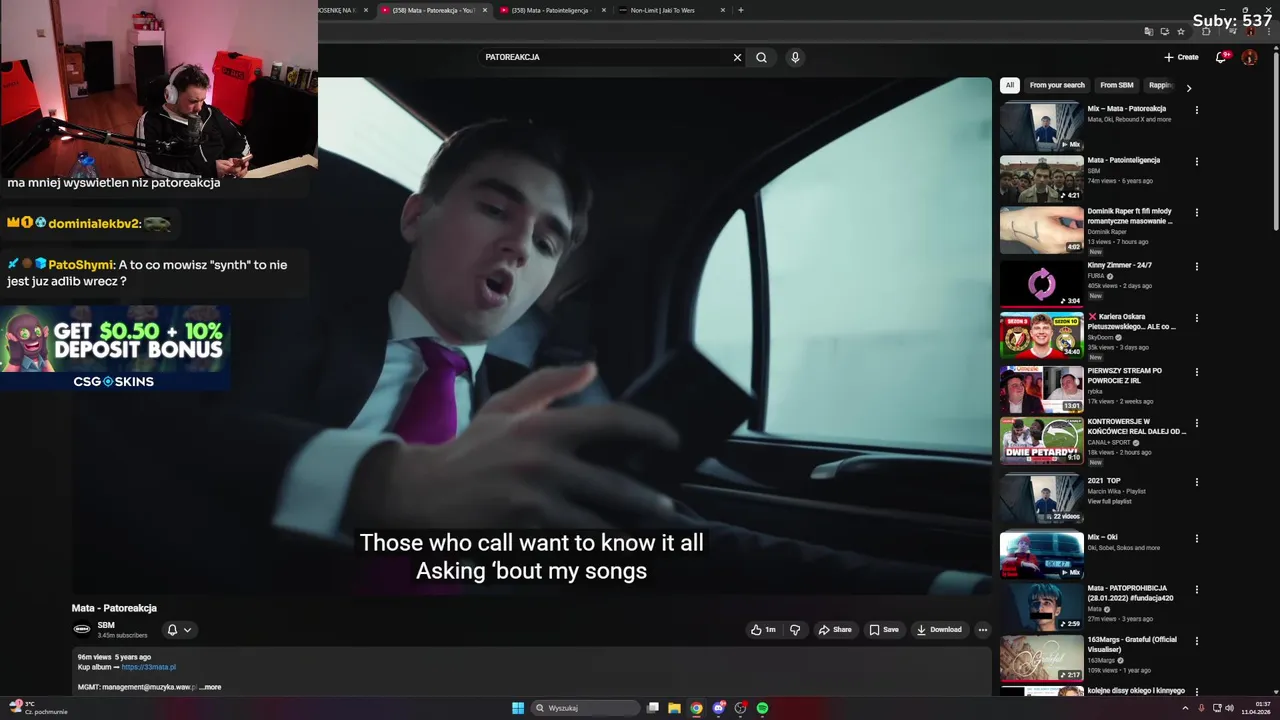1280x720 pixels.
Task: Click the YouTube search magnifier button
Action: click(x=761, y=57)
